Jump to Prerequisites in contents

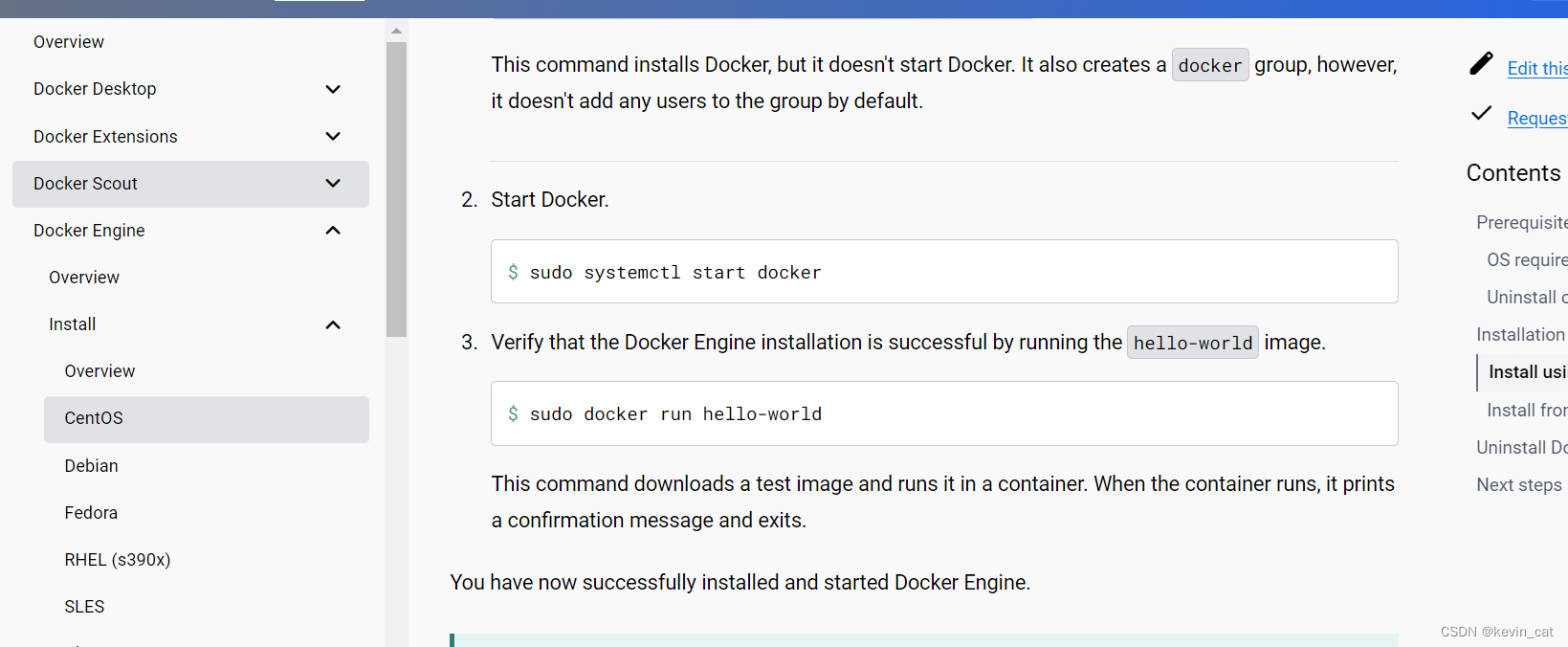point(1522,222)
